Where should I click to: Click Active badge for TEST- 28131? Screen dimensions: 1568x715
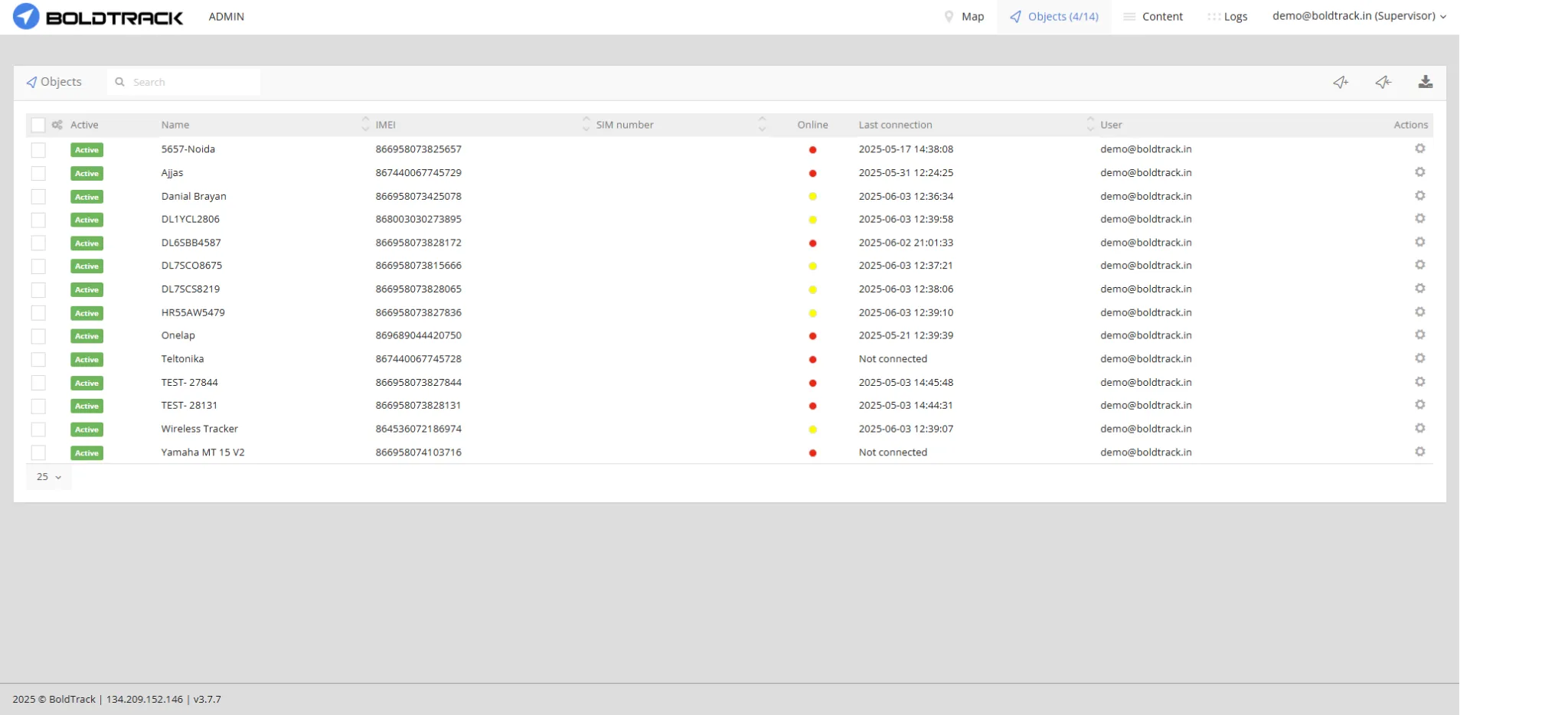pyautogui.click(x=87, y=406)
